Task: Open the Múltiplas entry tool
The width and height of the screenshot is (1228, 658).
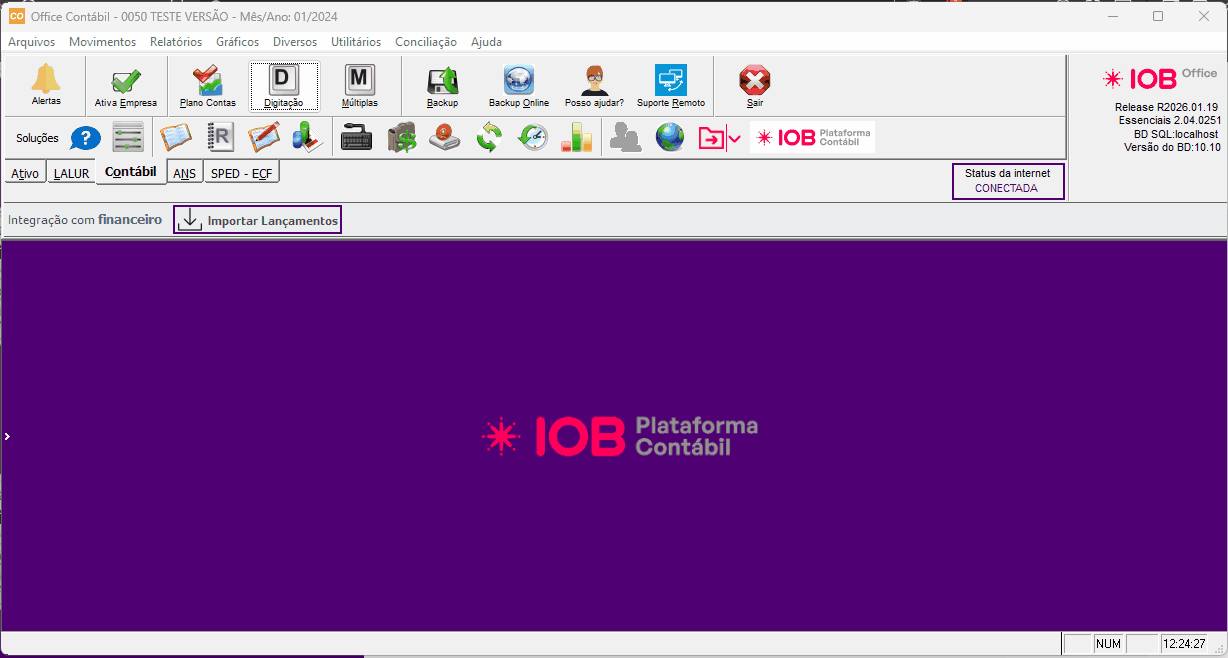Action: tap(360, 87)
